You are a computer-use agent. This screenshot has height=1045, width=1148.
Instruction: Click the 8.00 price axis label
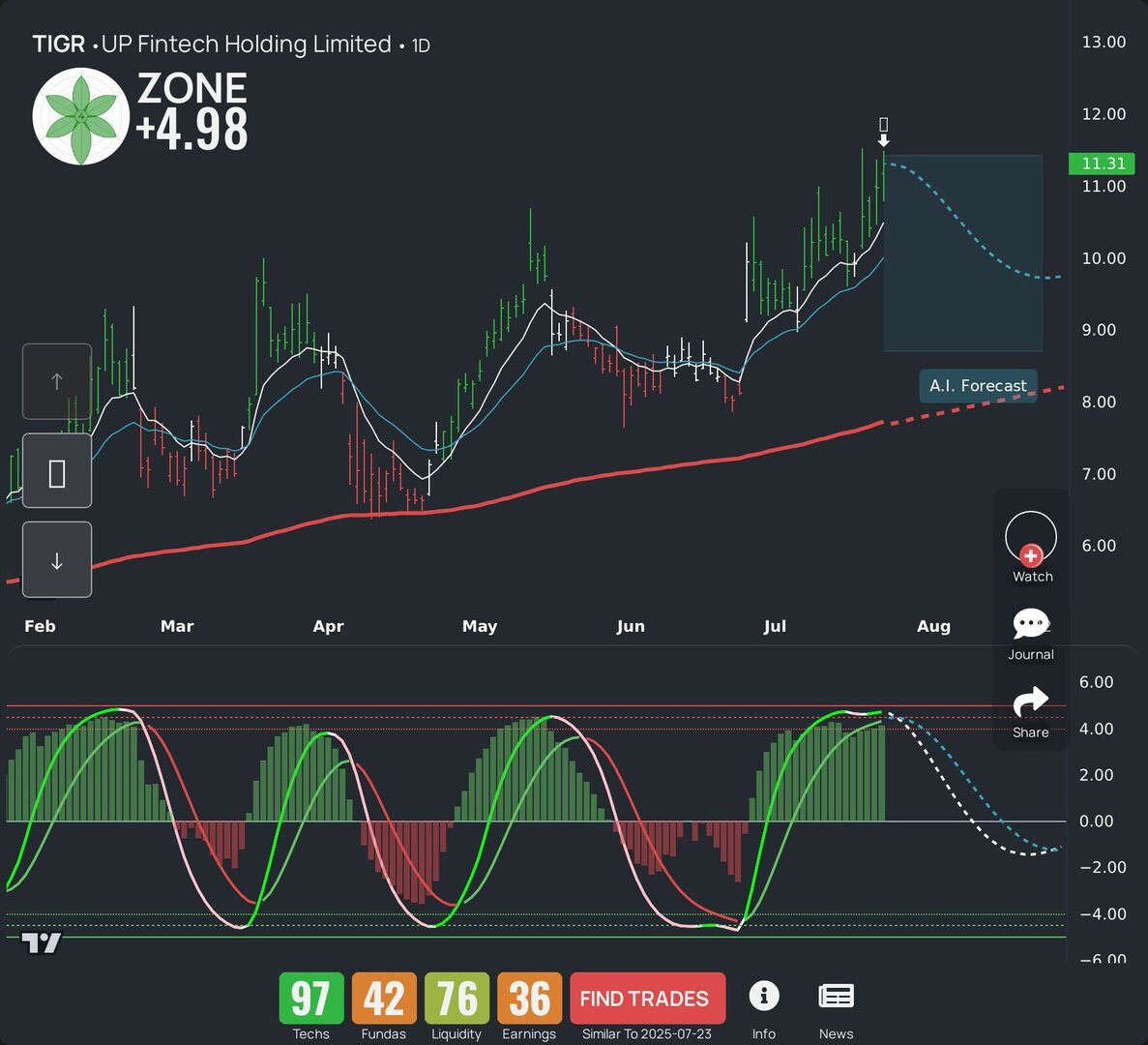click(x=1099, y=402)
